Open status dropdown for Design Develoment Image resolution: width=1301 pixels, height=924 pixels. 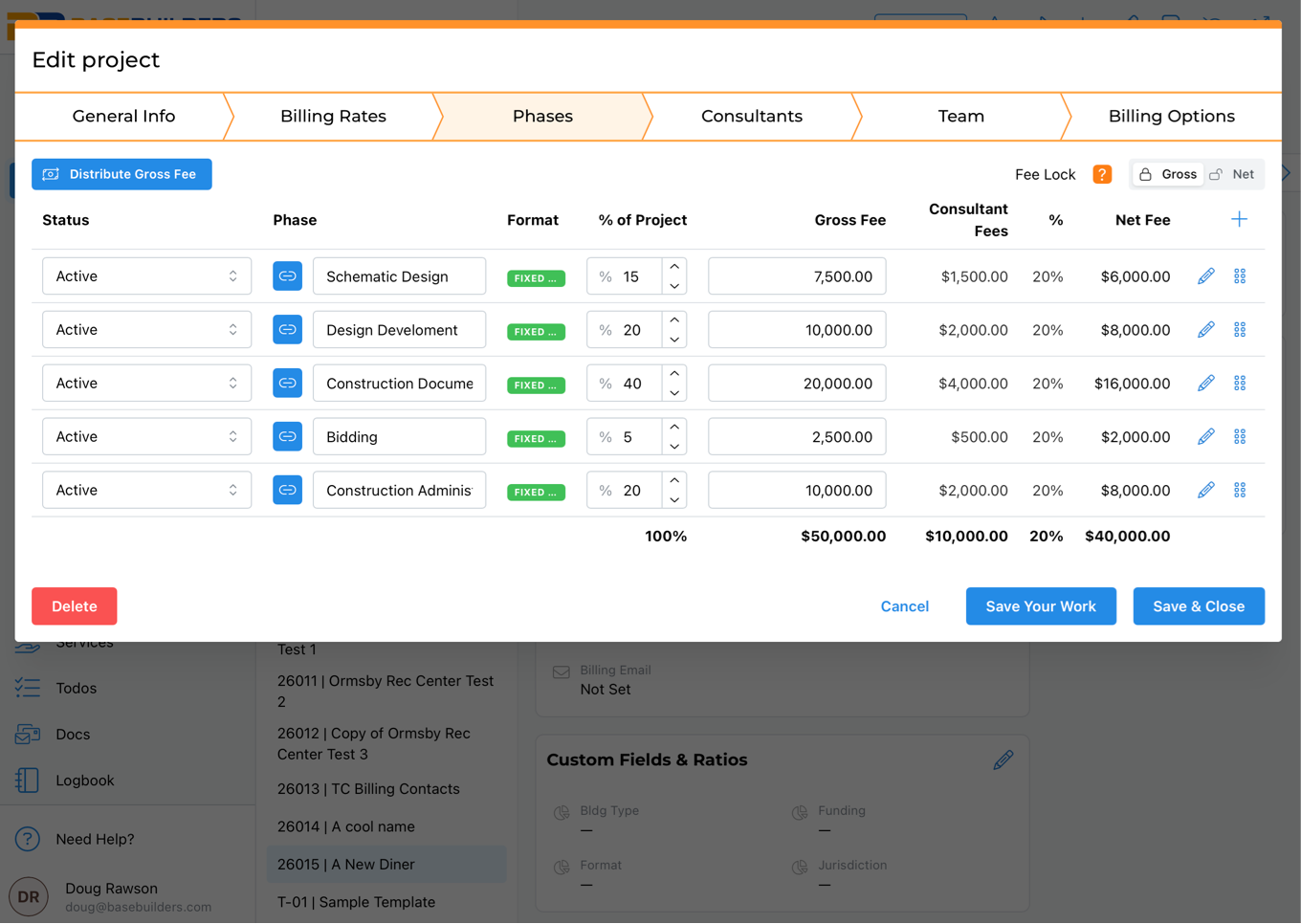146,330
